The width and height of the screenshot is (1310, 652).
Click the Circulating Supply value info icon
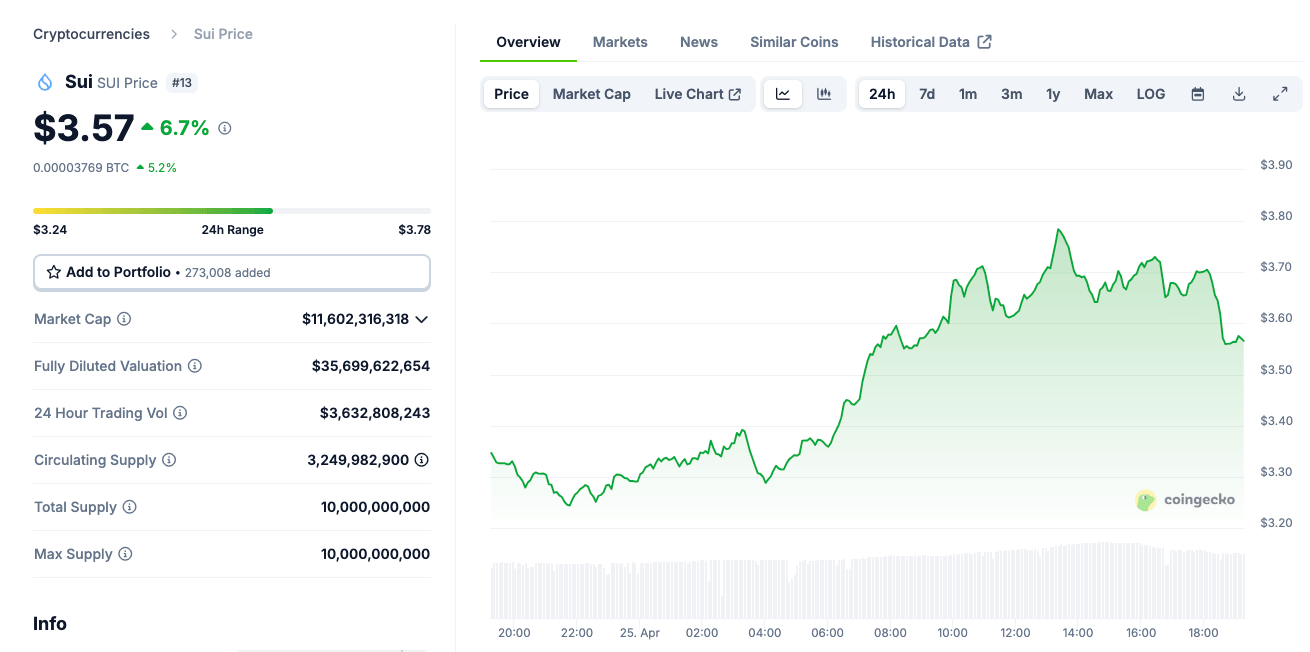(421, 460)
